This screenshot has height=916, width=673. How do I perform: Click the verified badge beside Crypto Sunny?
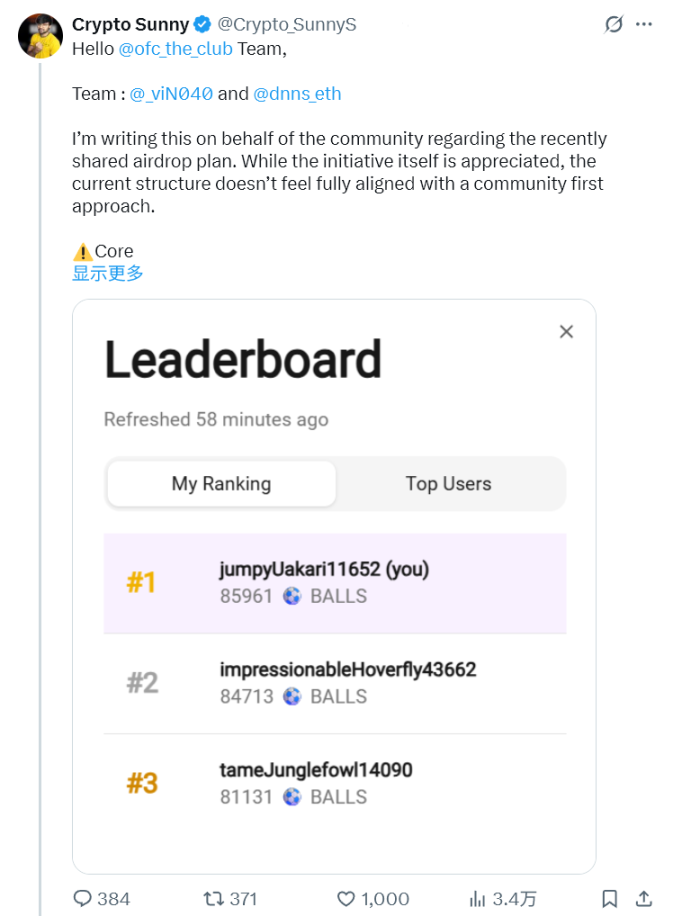[x=203, y=24]
